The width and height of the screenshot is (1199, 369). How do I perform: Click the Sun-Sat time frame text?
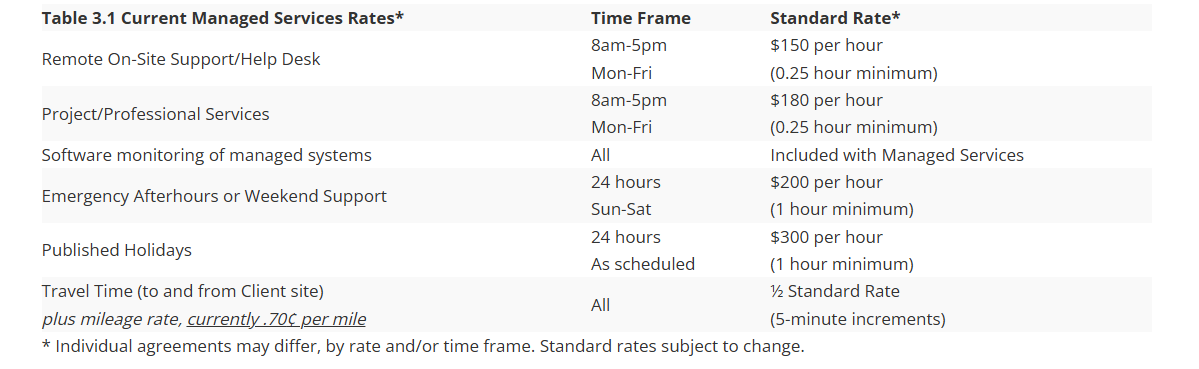coord(622,209)
